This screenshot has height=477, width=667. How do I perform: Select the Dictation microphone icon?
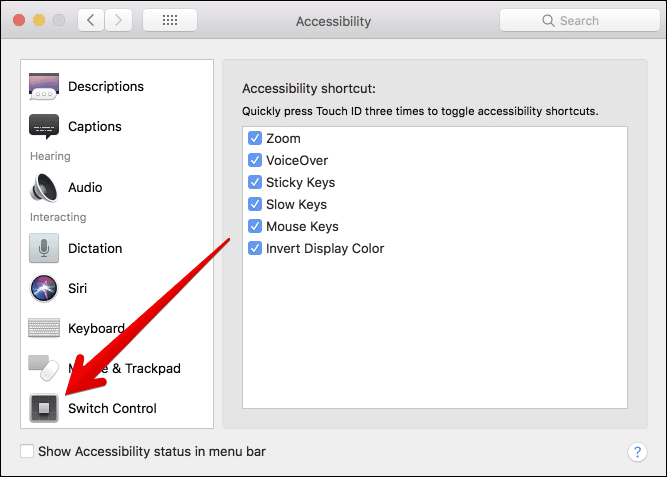pyautogui.click(x=44, y=248)
